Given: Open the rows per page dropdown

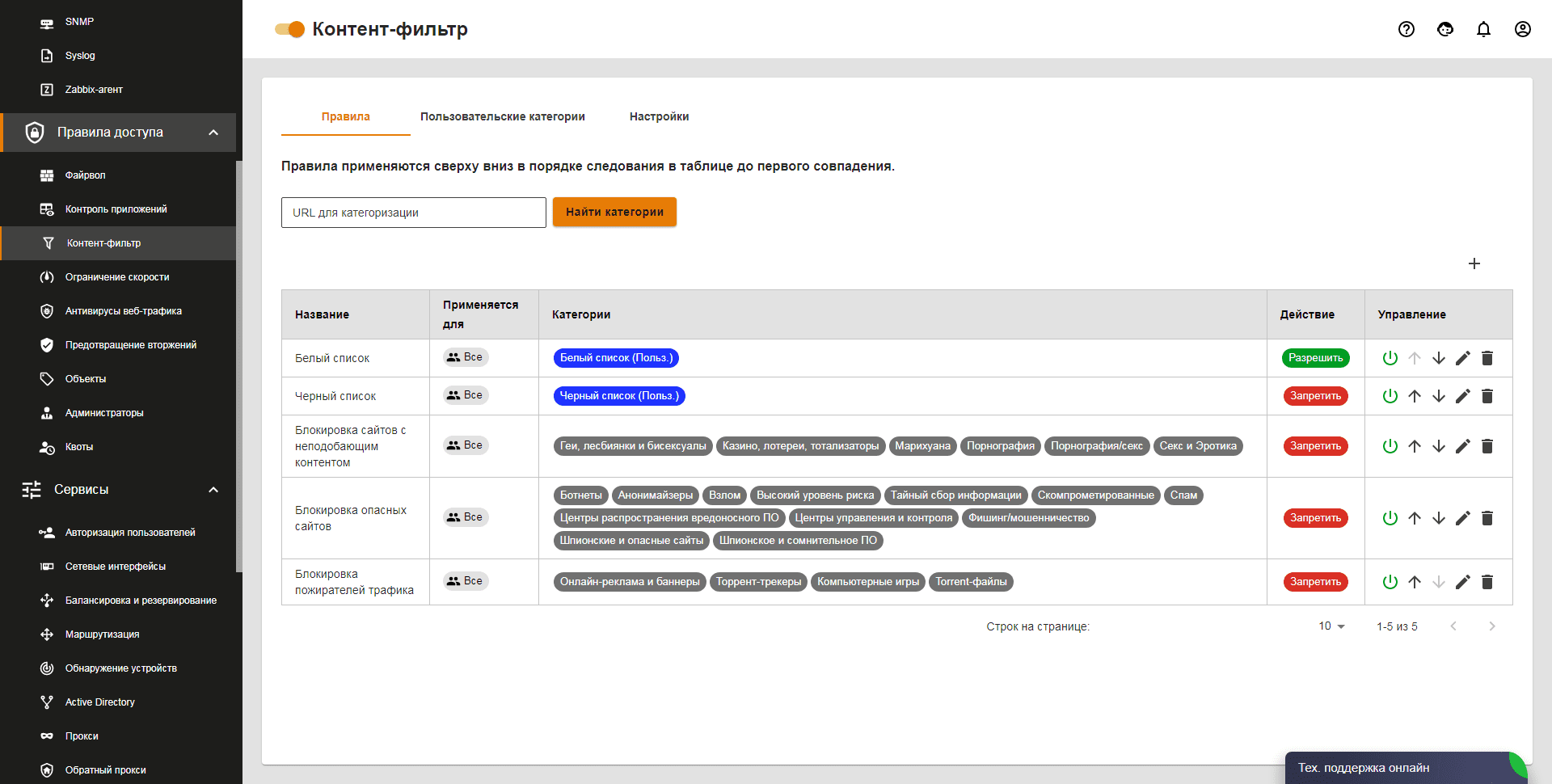Looking at the screenshot, I should coord(1331,626).
